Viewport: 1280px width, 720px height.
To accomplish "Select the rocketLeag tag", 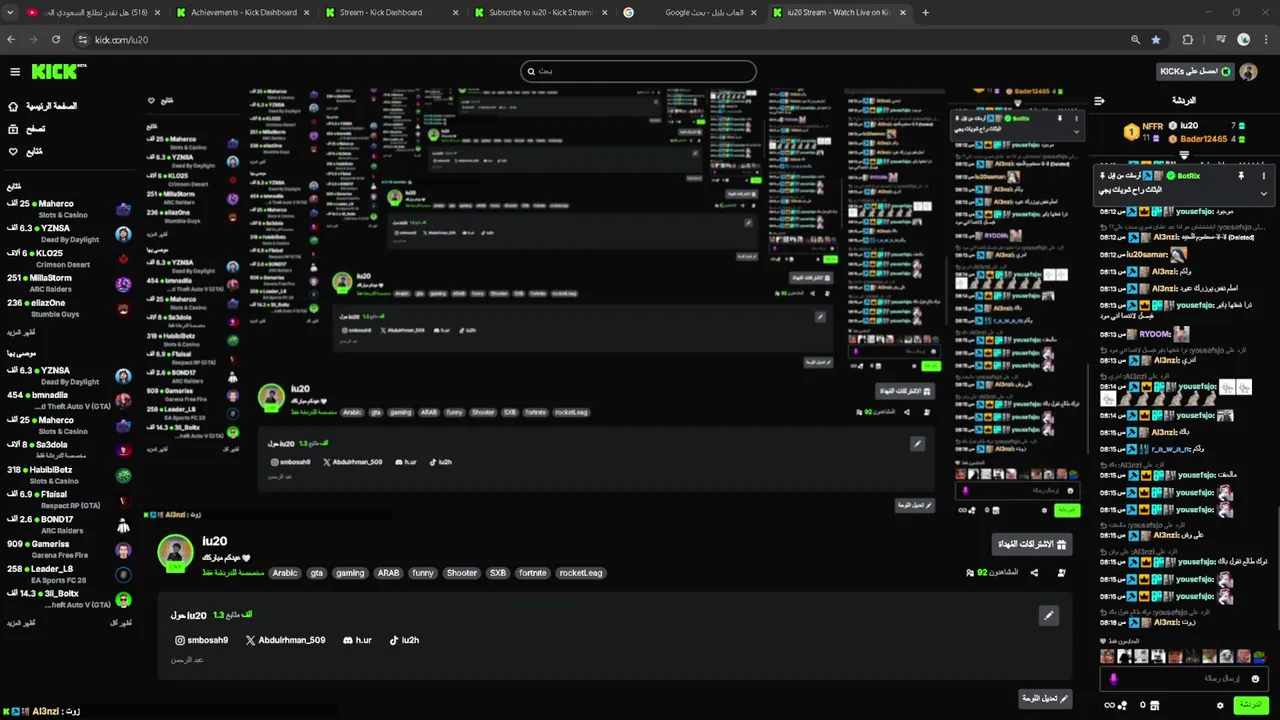I will point(581,573).
